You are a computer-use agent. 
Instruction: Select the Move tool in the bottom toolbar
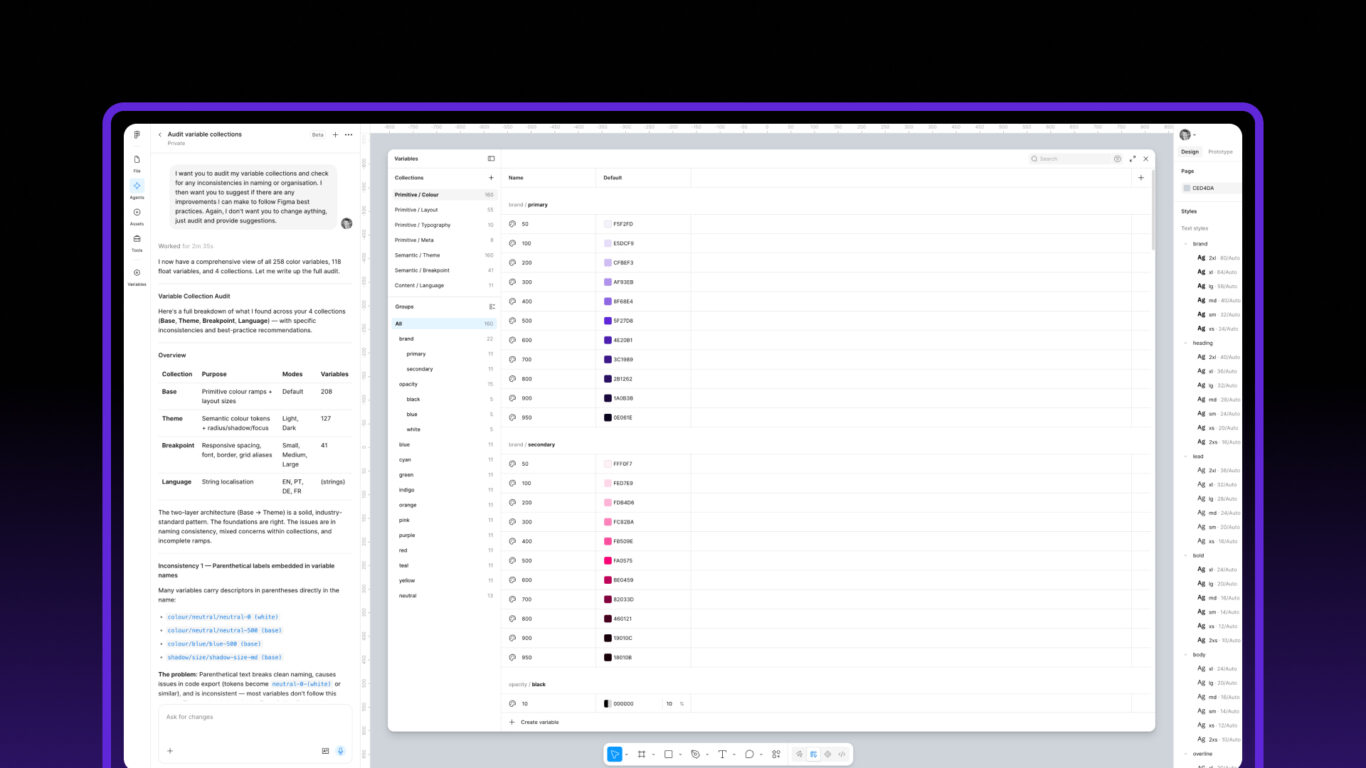[615, 754]
